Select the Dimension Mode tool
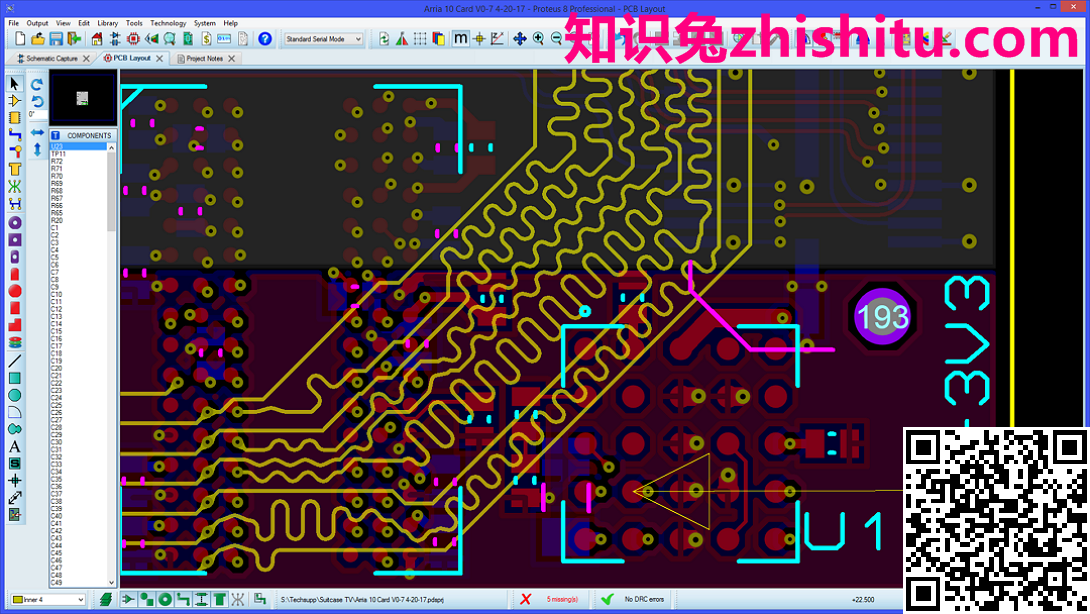Viewport: 1090px width, 614px height. tap(14, 498)
